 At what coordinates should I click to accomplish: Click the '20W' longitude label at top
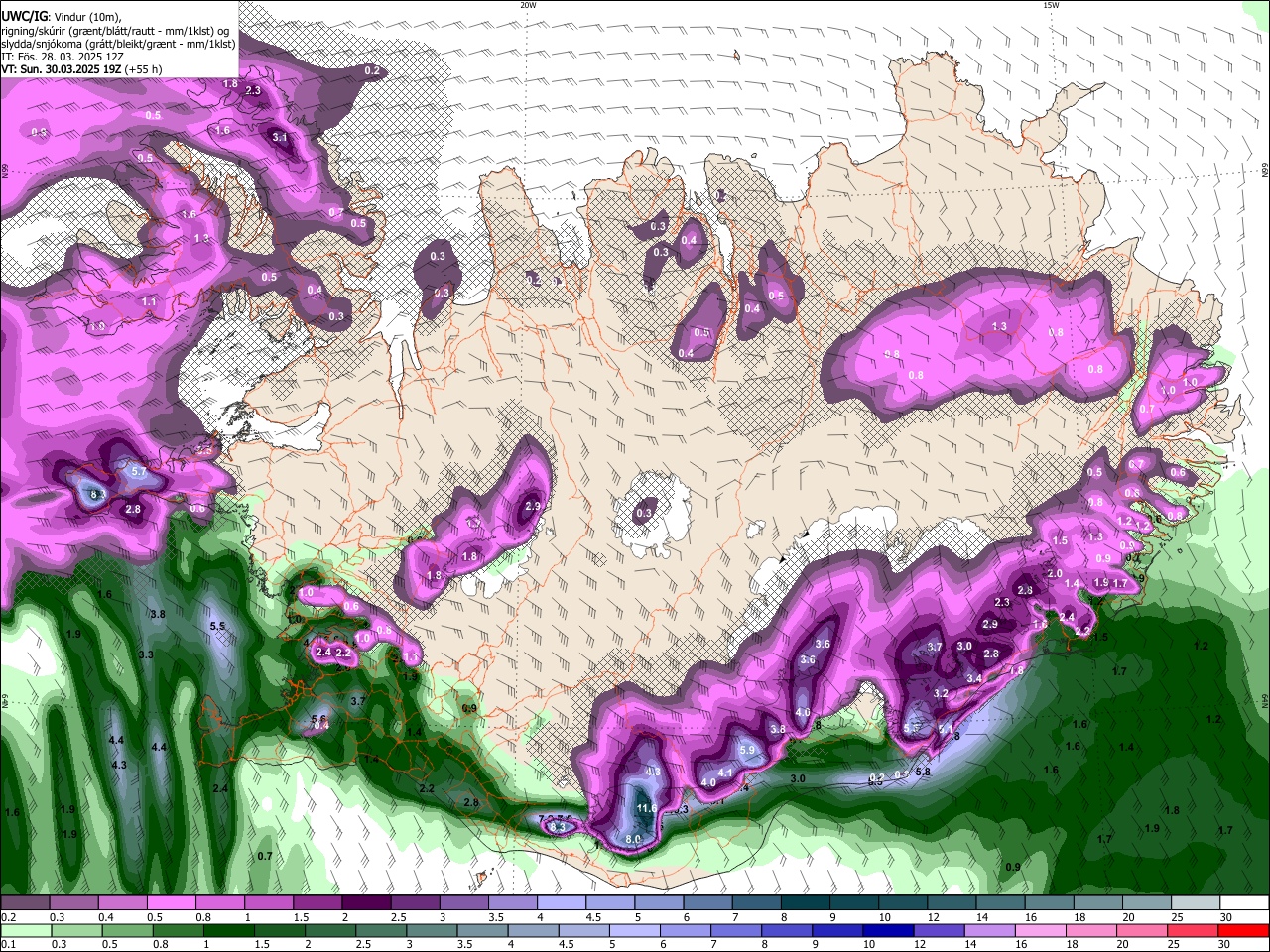click(x=528, y=5)
